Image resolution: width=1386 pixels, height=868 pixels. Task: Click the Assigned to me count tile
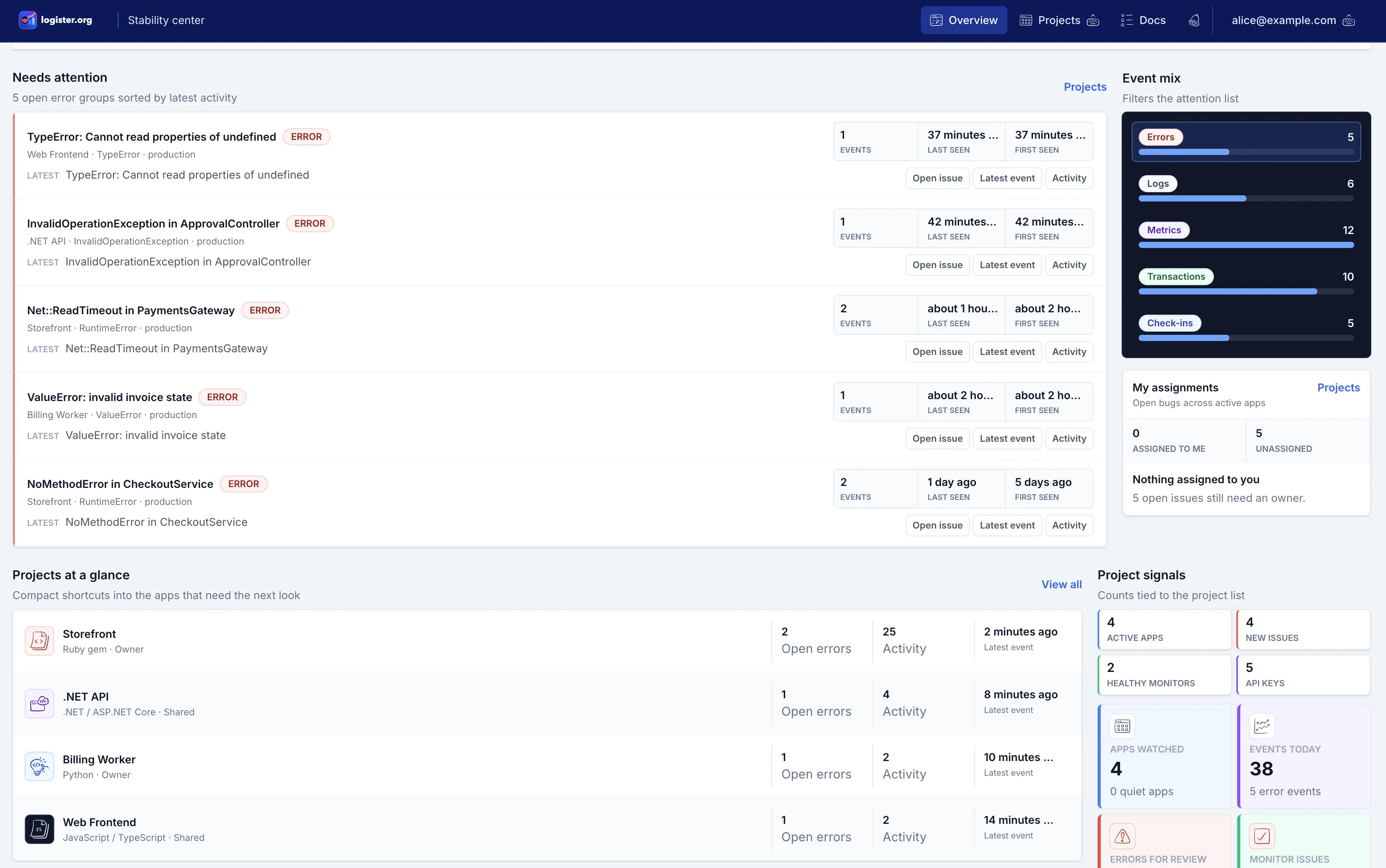(x=1184, y=440)
